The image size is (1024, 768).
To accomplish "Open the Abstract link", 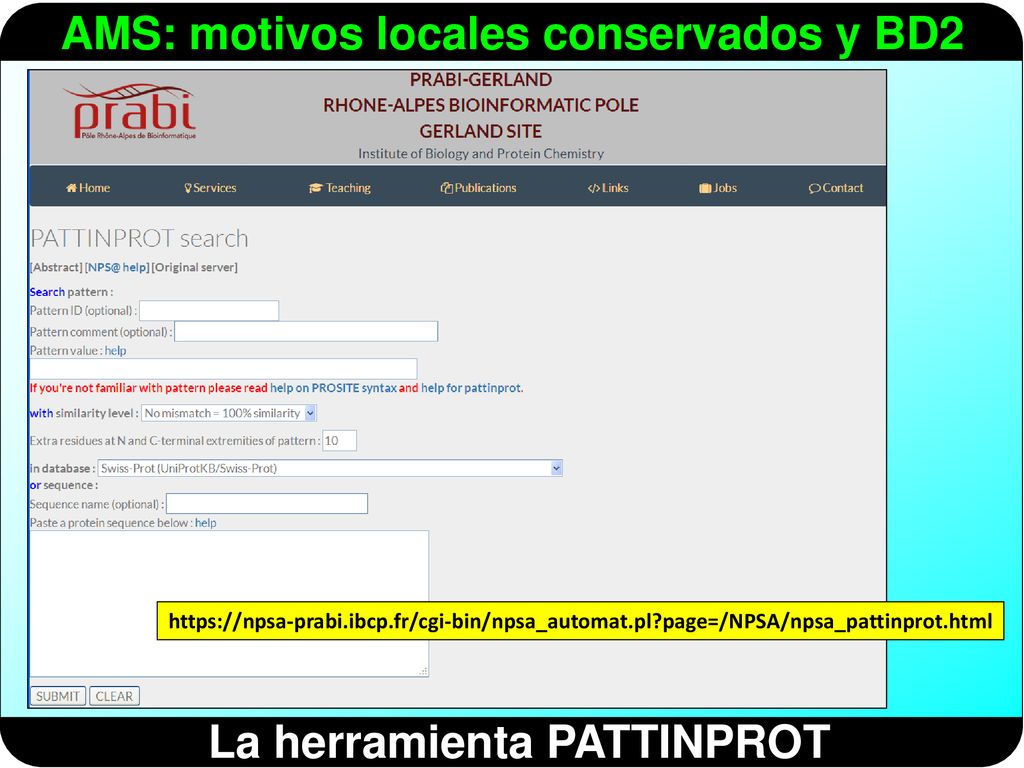I will pos(56,267).
